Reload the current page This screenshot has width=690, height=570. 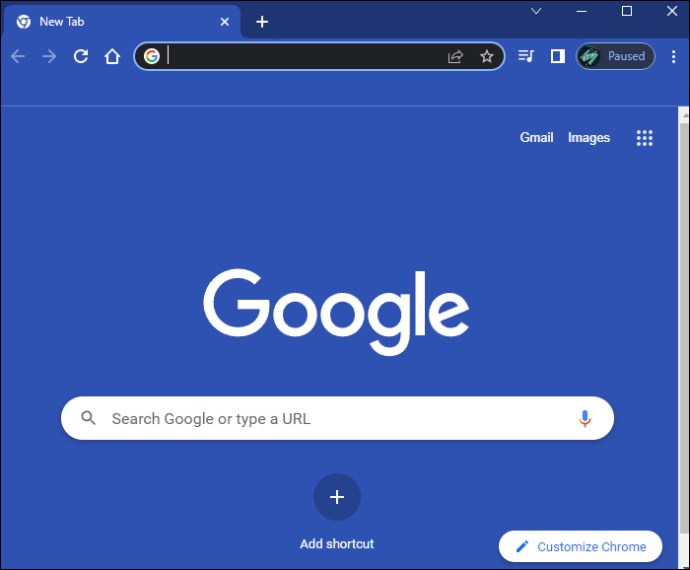point(81,56)
